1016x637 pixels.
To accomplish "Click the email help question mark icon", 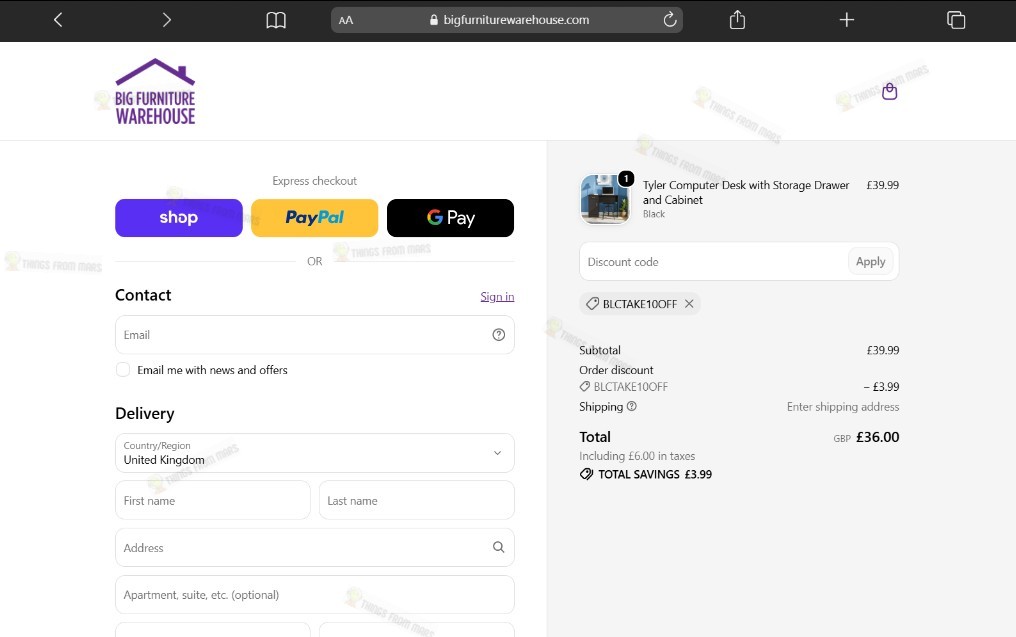I will pos(498,334).
